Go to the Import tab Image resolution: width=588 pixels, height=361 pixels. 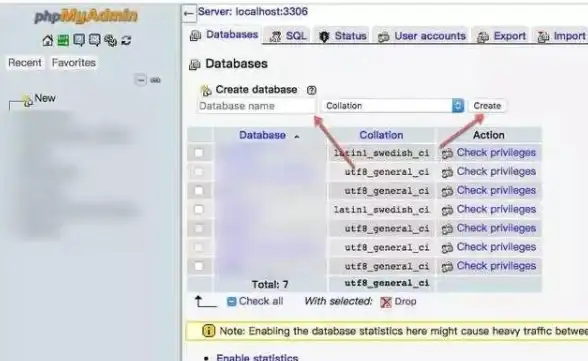pyautogui.click(x=561, y=36)
